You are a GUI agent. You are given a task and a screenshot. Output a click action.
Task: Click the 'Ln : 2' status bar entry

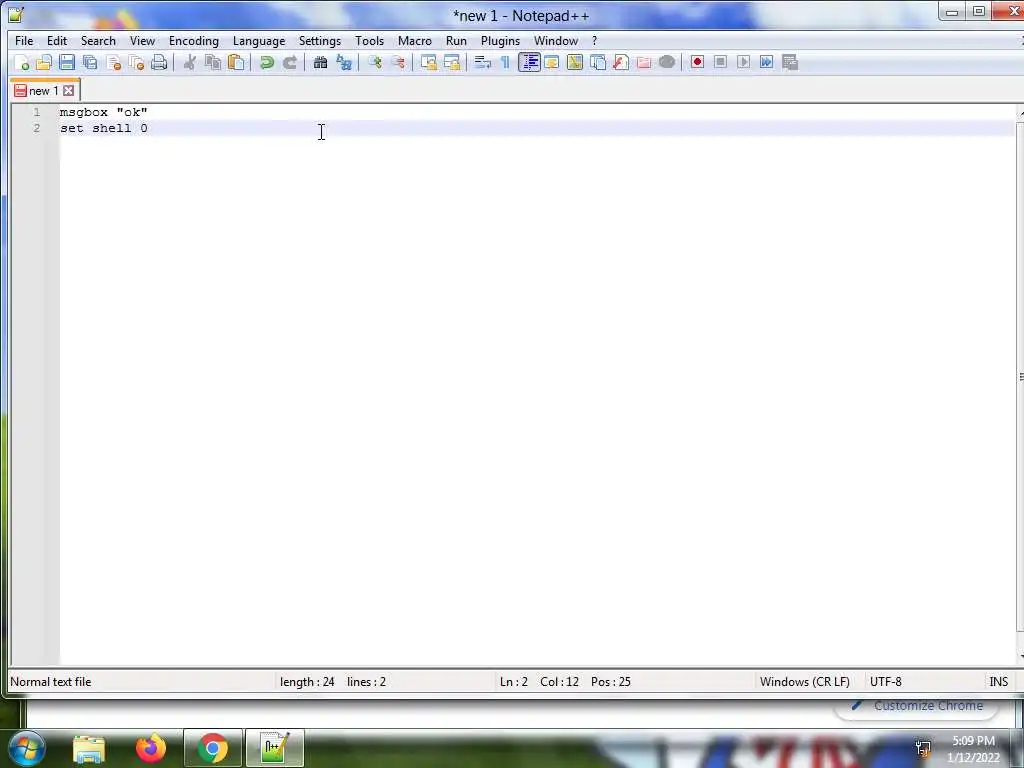point(513,682)
